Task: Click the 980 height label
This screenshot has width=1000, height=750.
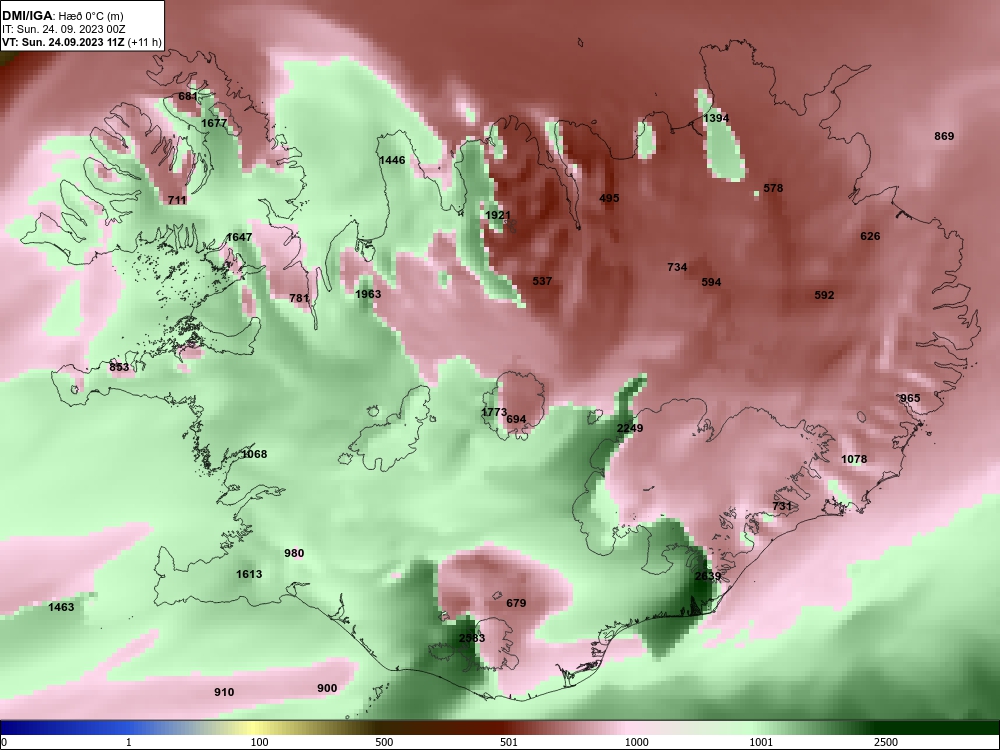Action: point(294,553)
